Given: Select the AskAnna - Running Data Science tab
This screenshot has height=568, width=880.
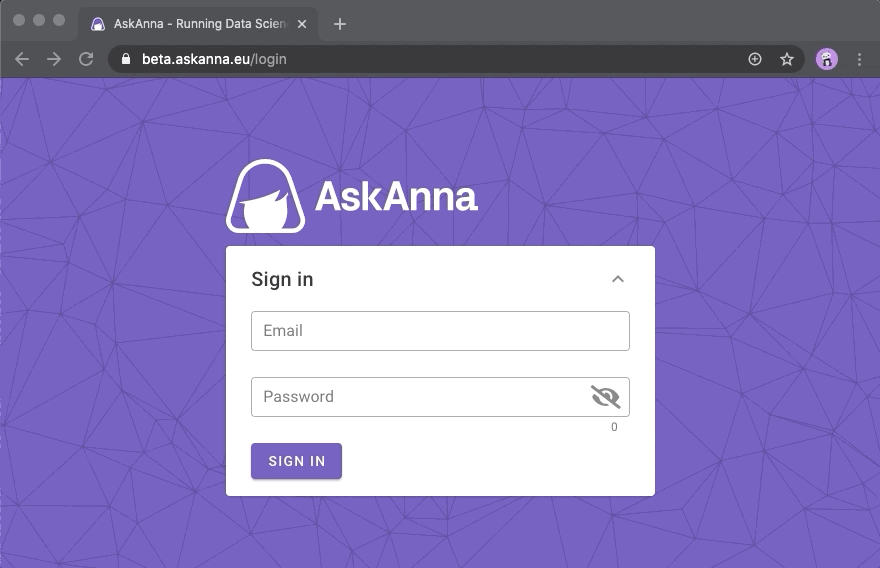Looking at the screenshot, I should pyautogui.click(x=198, y=24).
